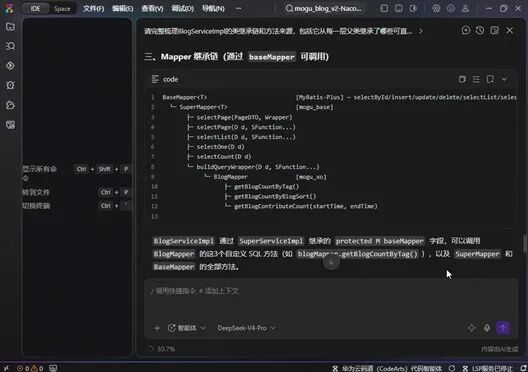Click the refresh icon in the status bar

[x=452, y=368]
